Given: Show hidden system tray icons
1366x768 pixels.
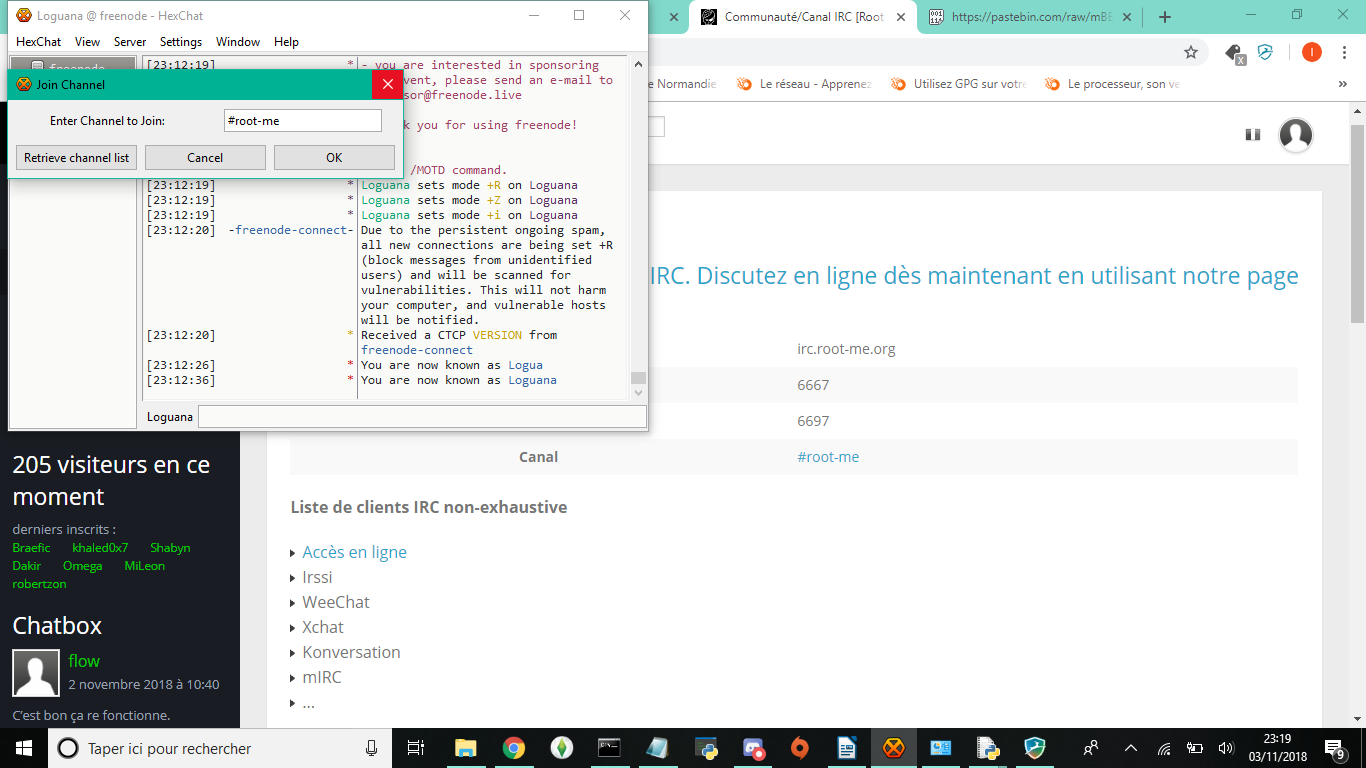Looking at the screenshot, I should 1131,748.
